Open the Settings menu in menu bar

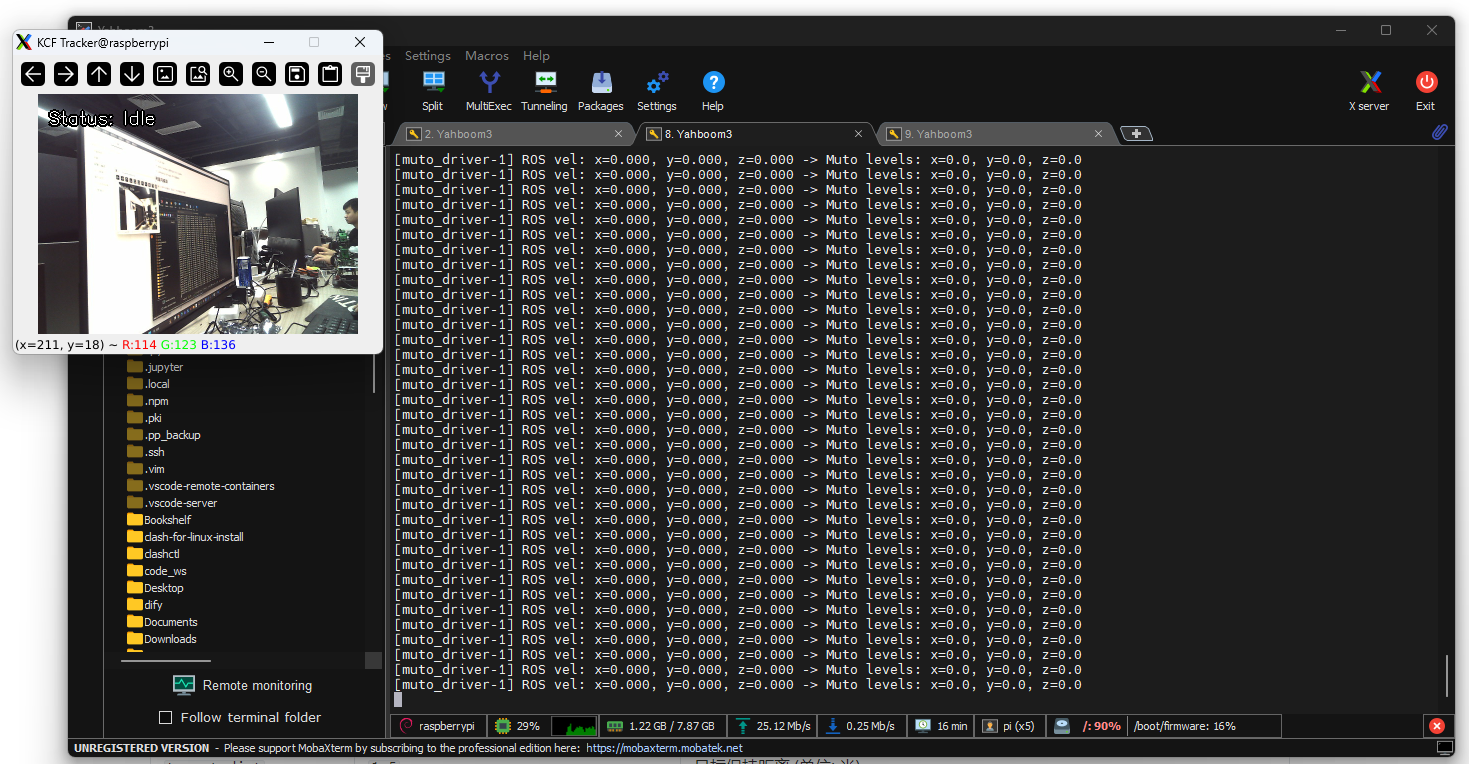428,56
